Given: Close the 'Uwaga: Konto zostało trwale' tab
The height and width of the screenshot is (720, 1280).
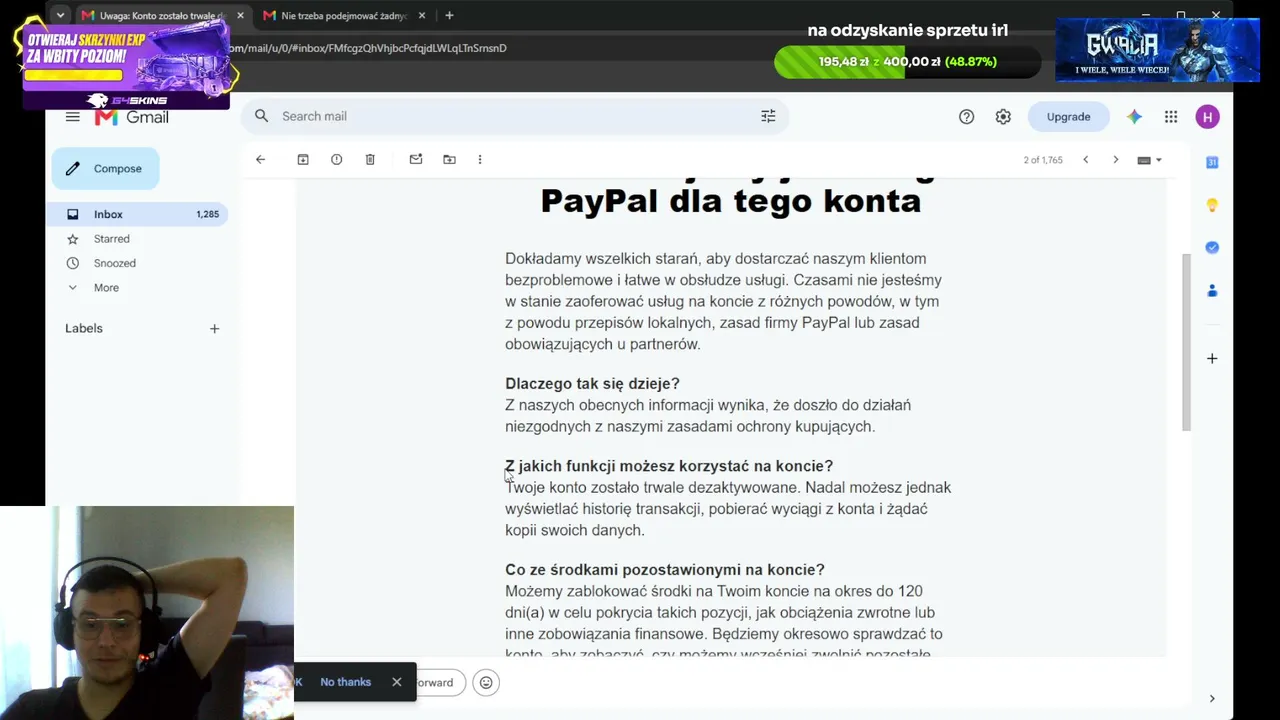Looking at the screenshot, I should pyautogui.click(x=240, y=16).
